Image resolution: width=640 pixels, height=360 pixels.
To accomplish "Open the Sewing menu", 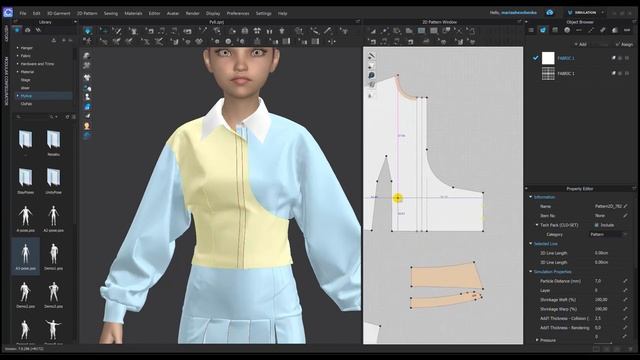I will (111, 13).
